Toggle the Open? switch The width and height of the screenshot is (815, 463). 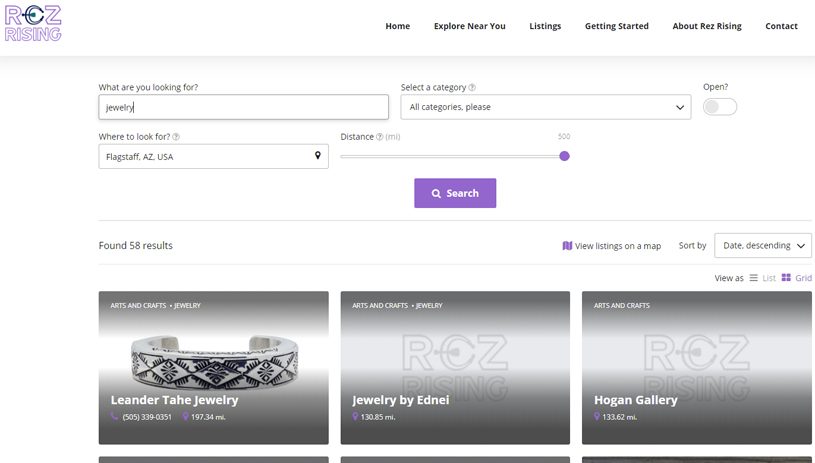720,107
